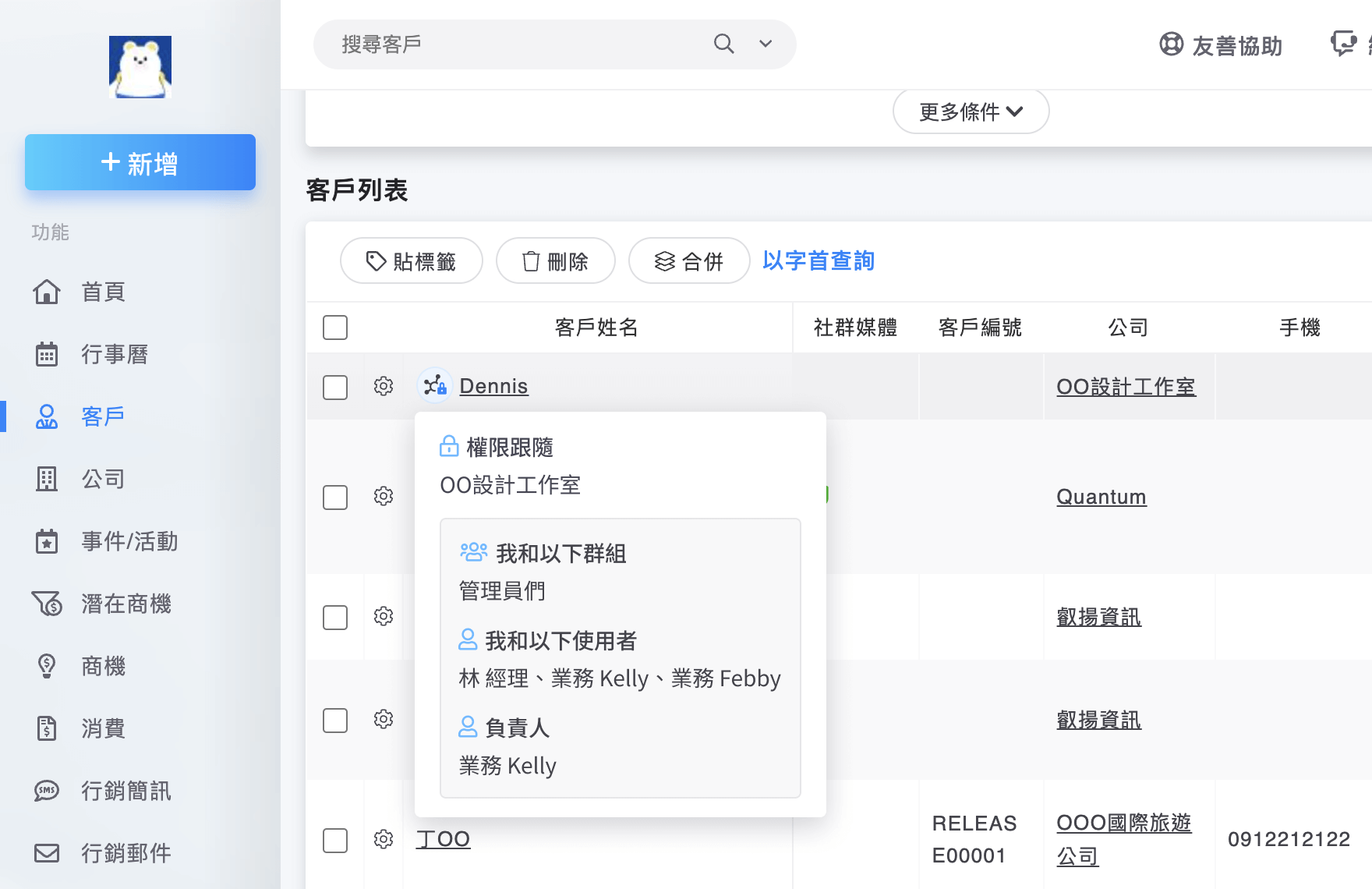Open the 首頁 home page from sidebar
1372x889 pixels.
coord(102,292)
